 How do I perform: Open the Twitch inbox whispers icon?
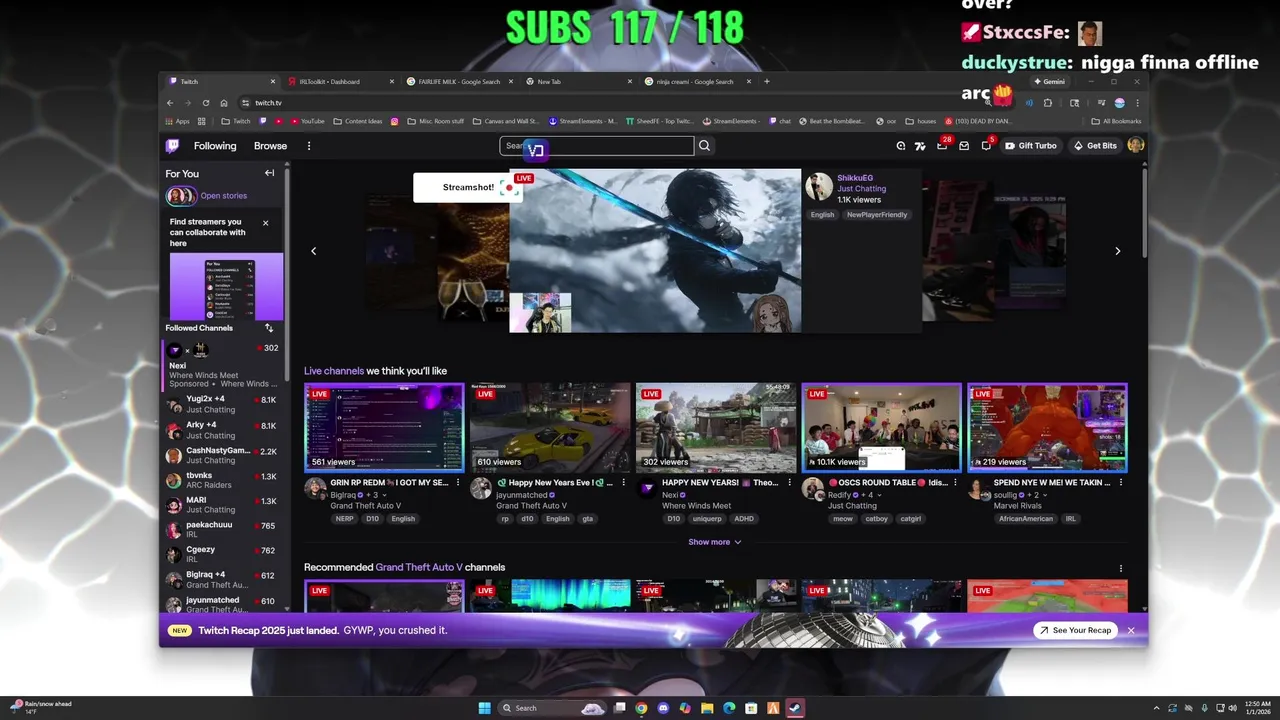tap(964, 146)
